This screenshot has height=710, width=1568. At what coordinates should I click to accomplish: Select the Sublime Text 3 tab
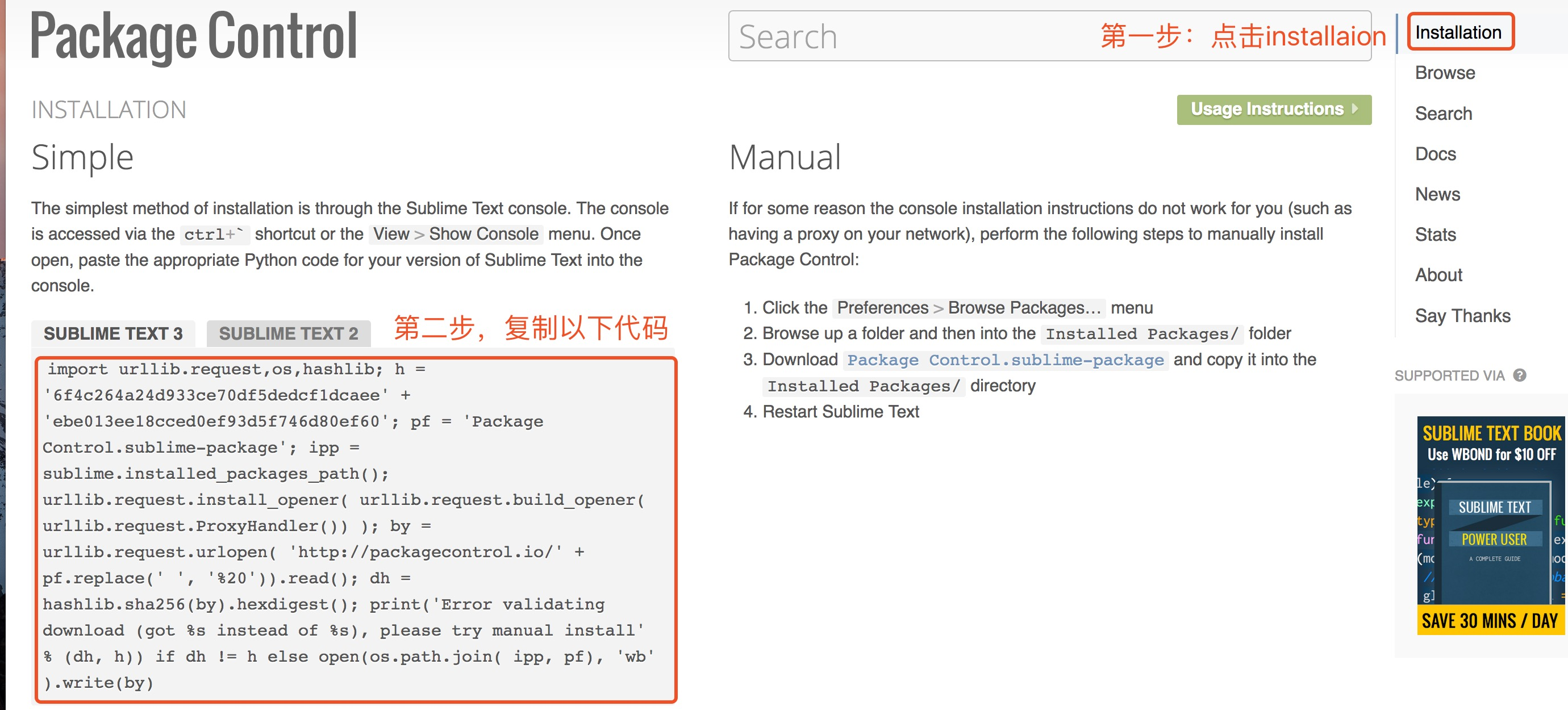pos(113,333)
